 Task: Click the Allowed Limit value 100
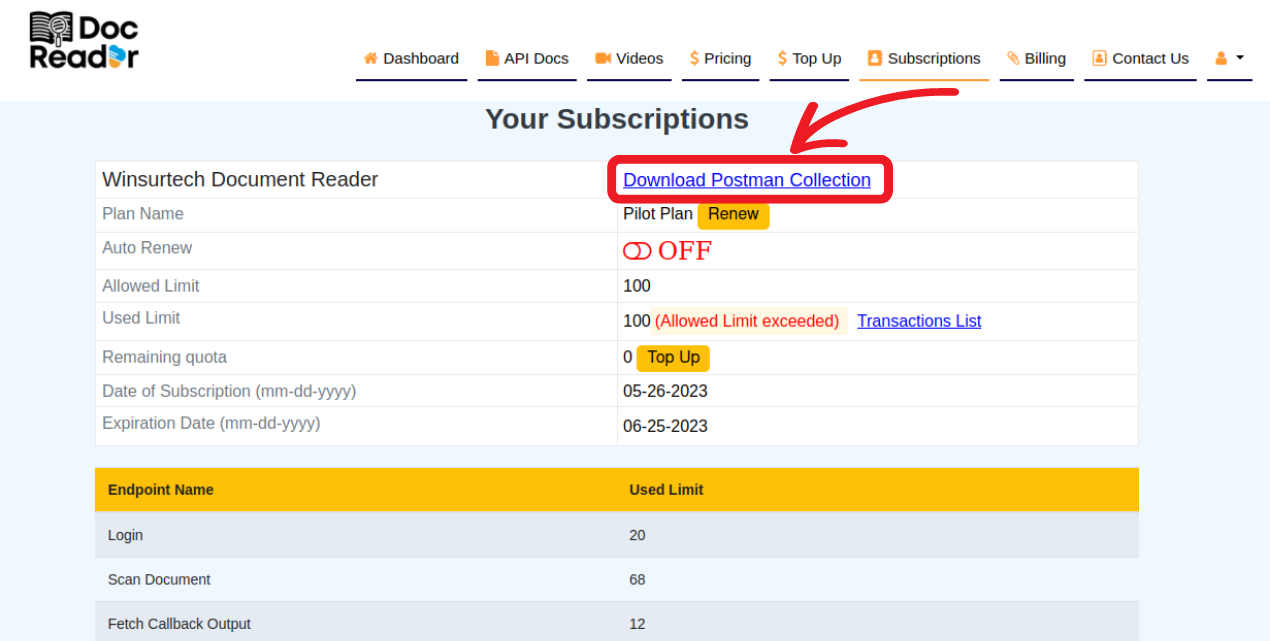tap(637, 286)
